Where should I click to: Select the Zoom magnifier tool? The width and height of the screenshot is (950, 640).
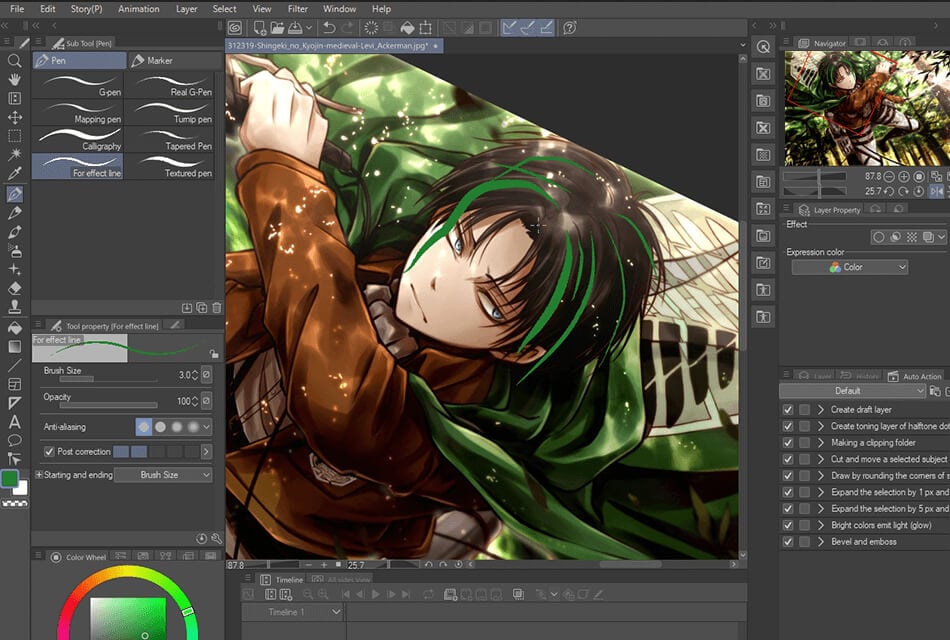tap(15, 61)
